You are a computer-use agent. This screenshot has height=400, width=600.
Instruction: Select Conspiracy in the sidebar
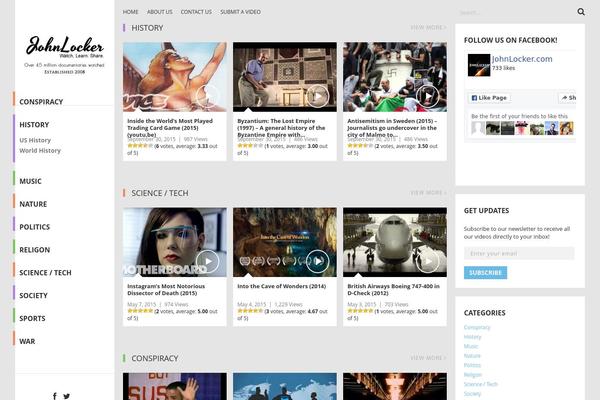(x=41, y=102)
